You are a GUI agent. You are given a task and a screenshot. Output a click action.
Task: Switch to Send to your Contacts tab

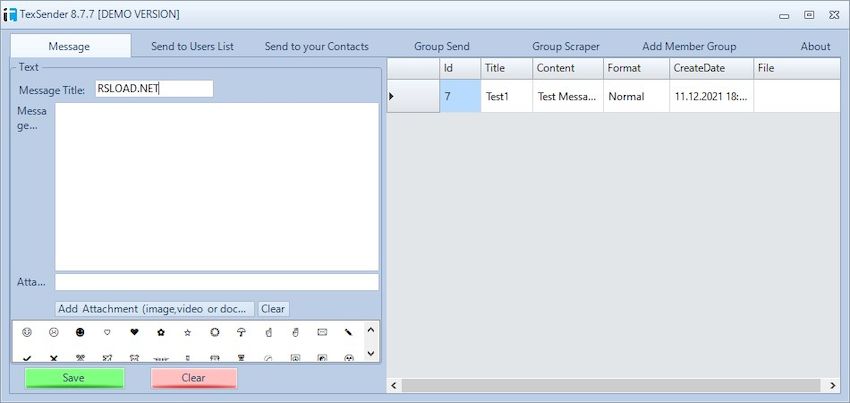[317, 47]
